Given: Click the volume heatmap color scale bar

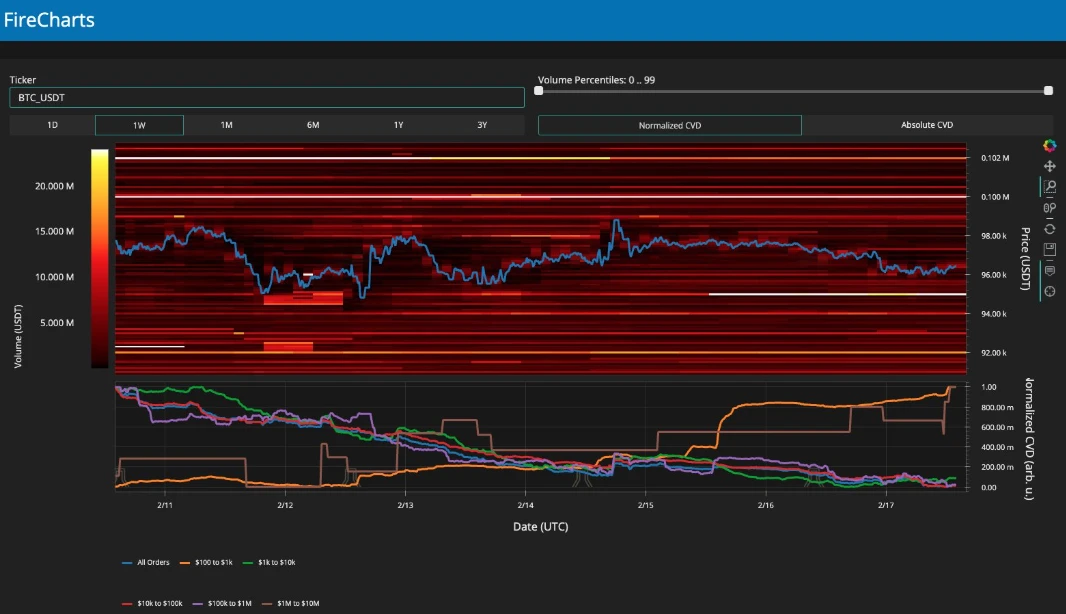Looking at the screenshot, I should tap(100, 259).
